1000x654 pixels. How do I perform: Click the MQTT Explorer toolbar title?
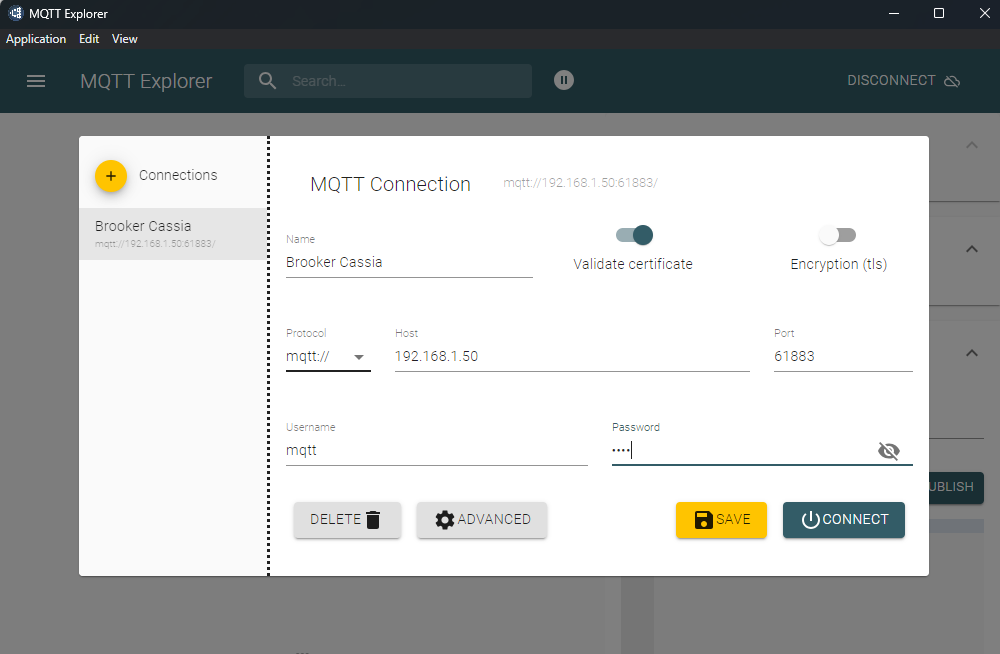(146, 81)
